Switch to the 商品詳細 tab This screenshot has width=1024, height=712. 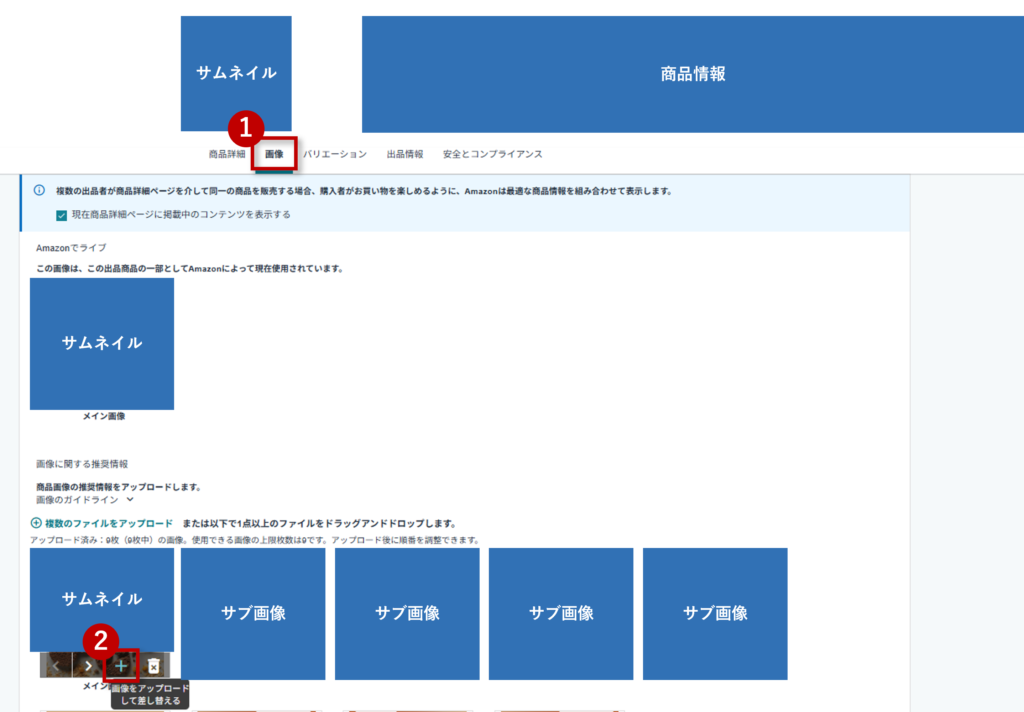point(228,153)
